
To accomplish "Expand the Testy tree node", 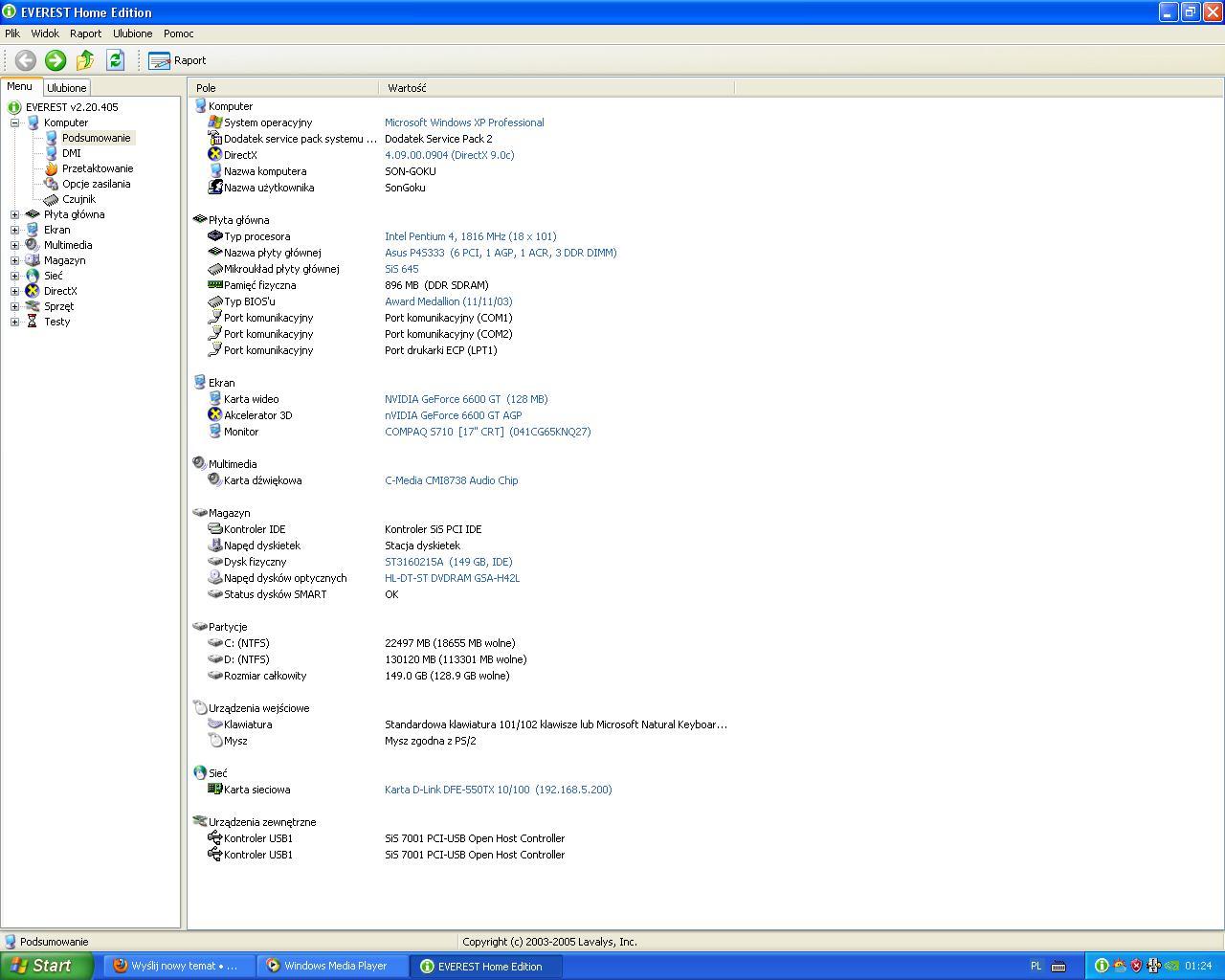I will click(15, 322).
